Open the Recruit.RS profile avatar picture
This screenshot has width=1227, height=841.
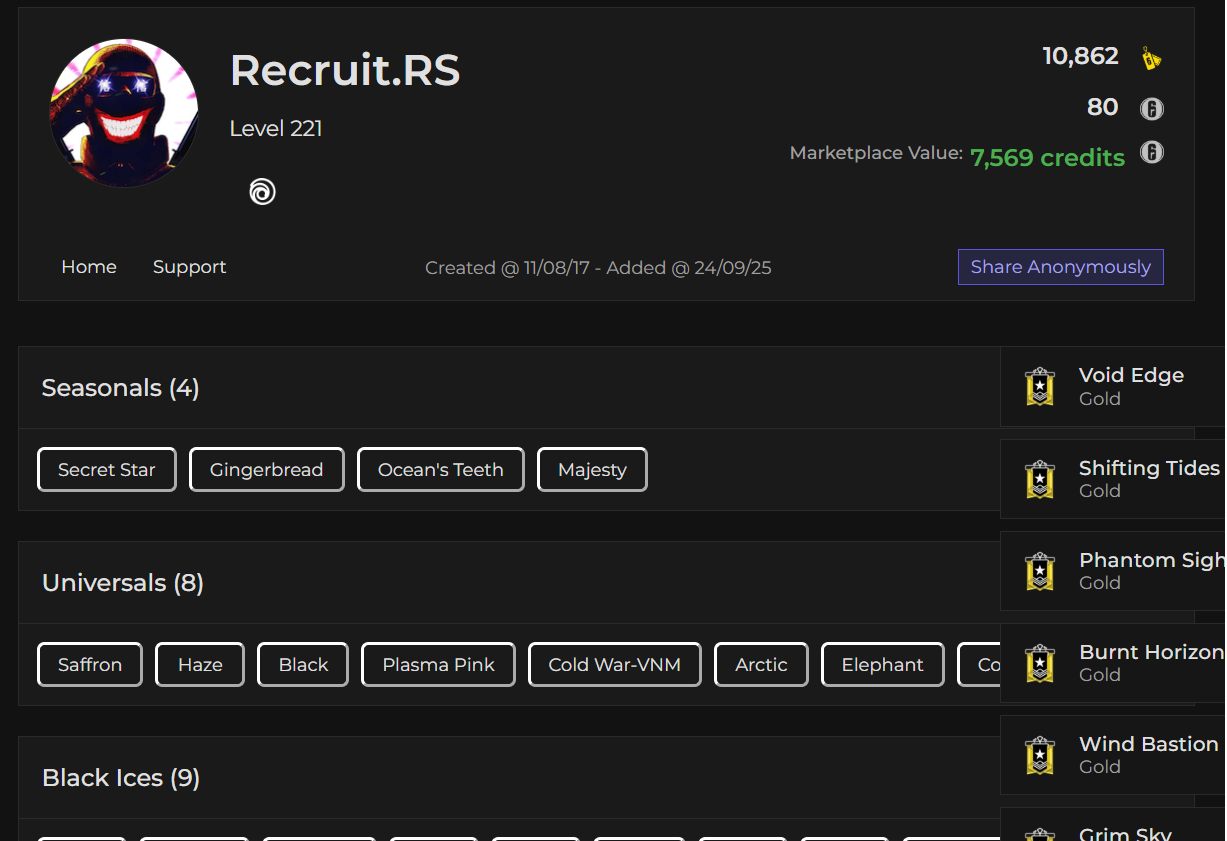point(124,113)
